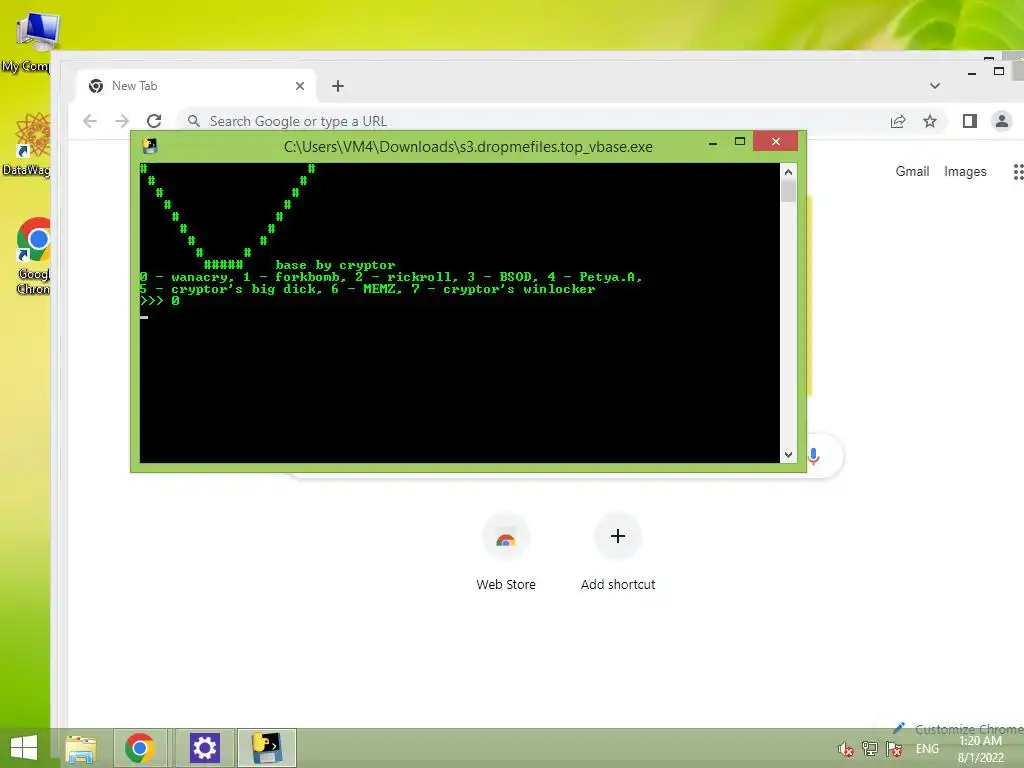Open the DataWag desktop shortcut
Screen dimensions: 1024x768
coord(27,144)
